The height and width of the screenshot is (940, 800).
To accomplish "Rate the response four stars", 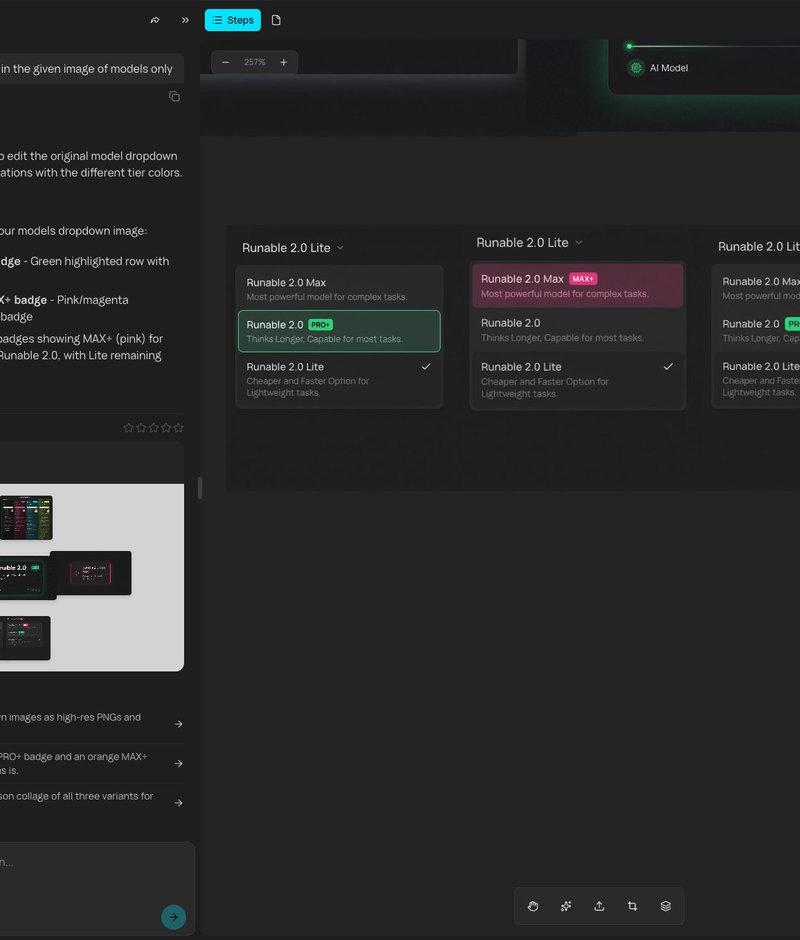I will pos(166,427).
